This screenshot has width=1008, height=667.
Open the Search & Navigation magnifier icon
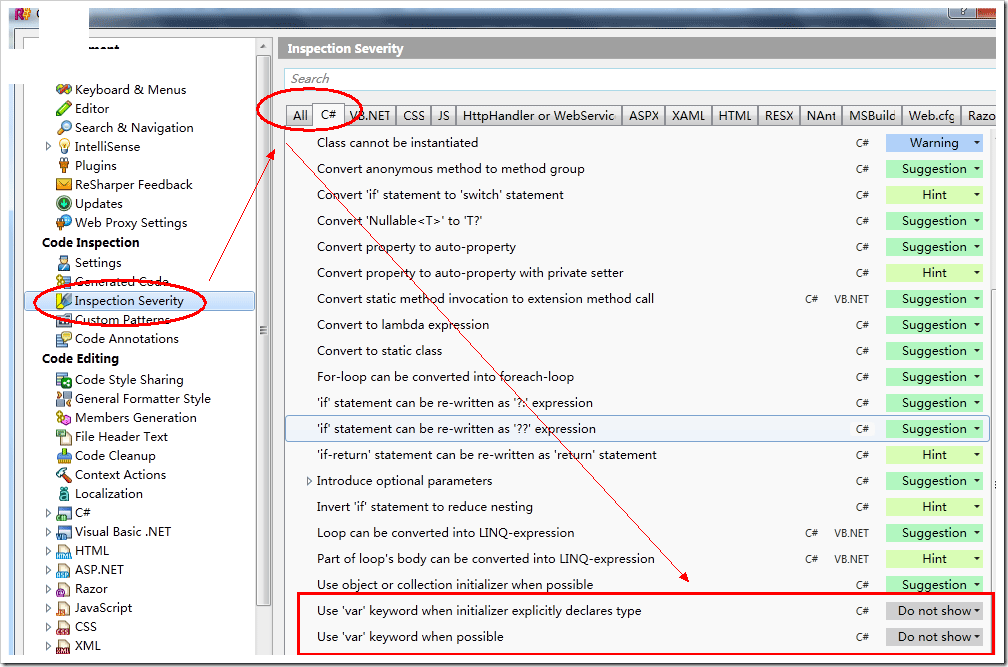(x=64, y=128)
